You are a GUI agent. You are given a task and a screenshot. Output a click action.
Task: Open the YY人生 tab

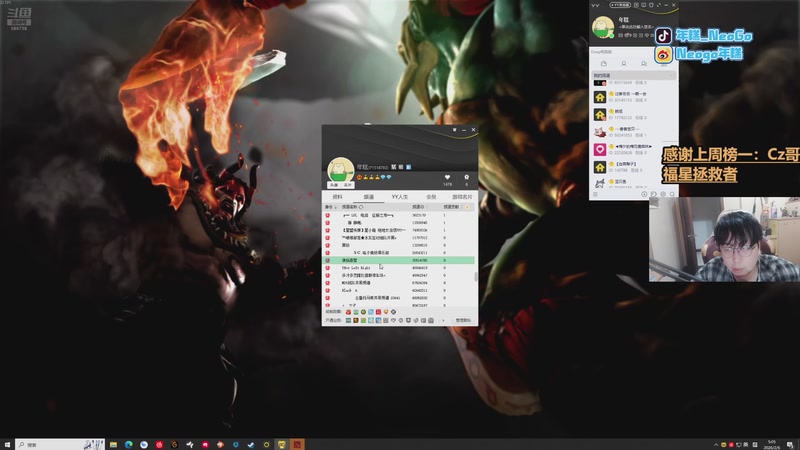(399, 196)
